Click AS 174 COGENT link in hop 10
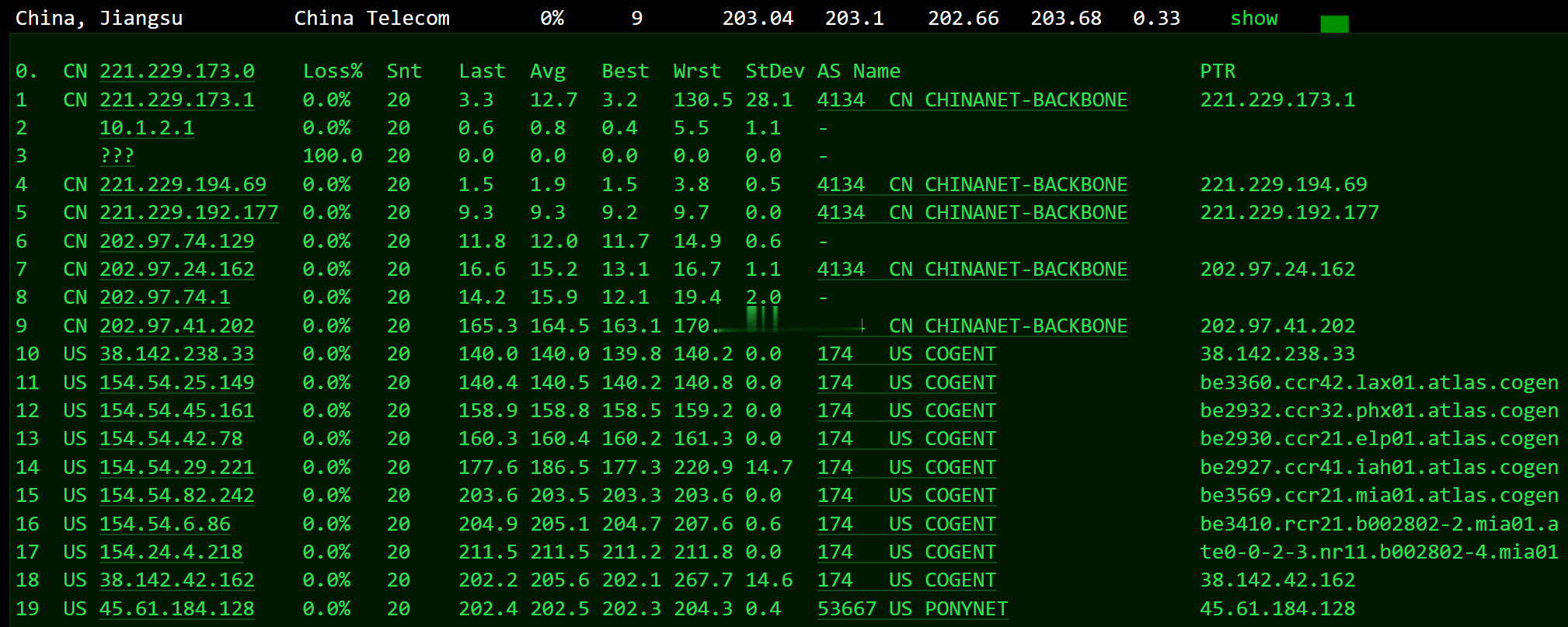This screenshot has width=1568, height=627. [x=907, y=354]
